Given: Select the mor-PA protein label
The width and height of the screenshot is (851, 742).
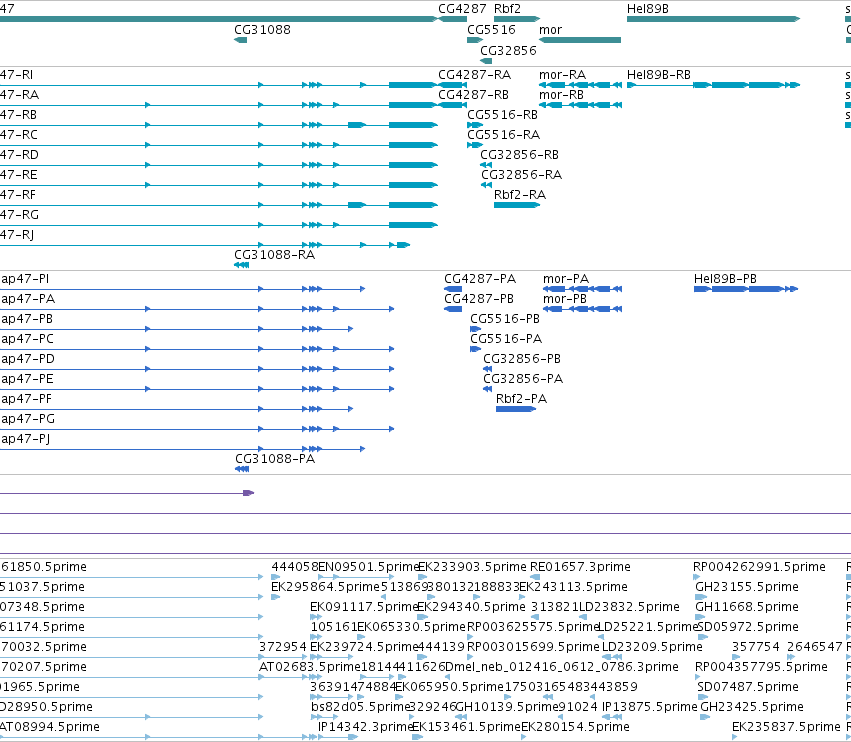Looking at the screenshot, I should [x=566, y=279].
